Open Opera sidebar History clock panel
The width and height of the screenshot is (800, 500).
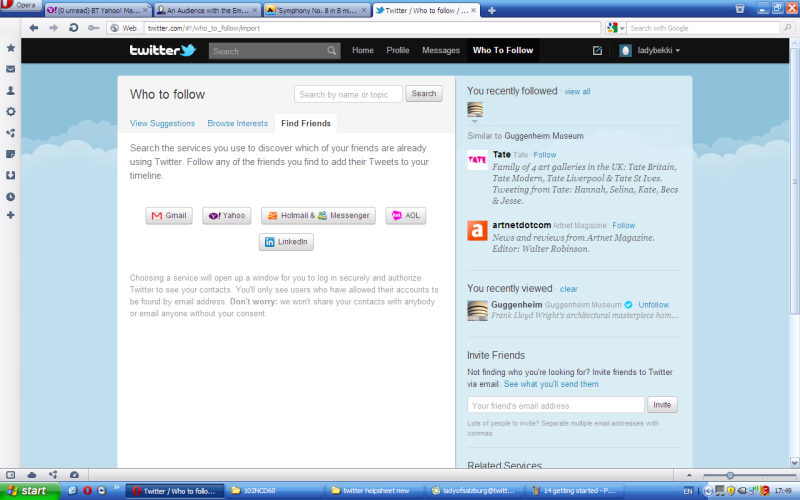tap(10, 196)
